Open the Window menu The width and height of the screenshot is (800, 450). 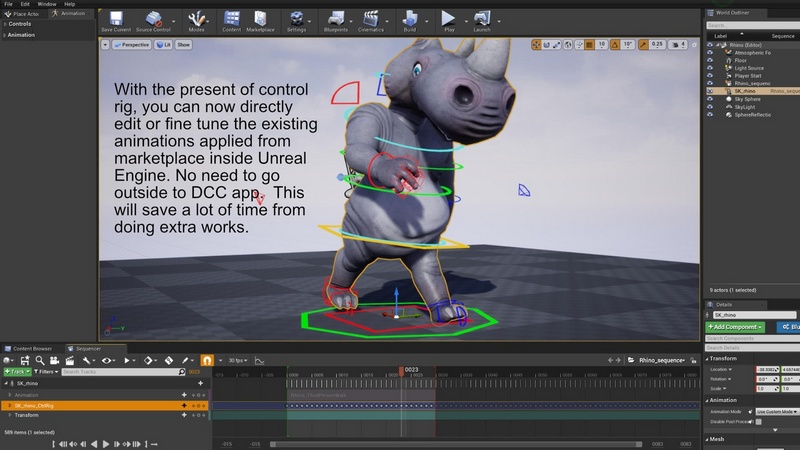coord(47,4)
